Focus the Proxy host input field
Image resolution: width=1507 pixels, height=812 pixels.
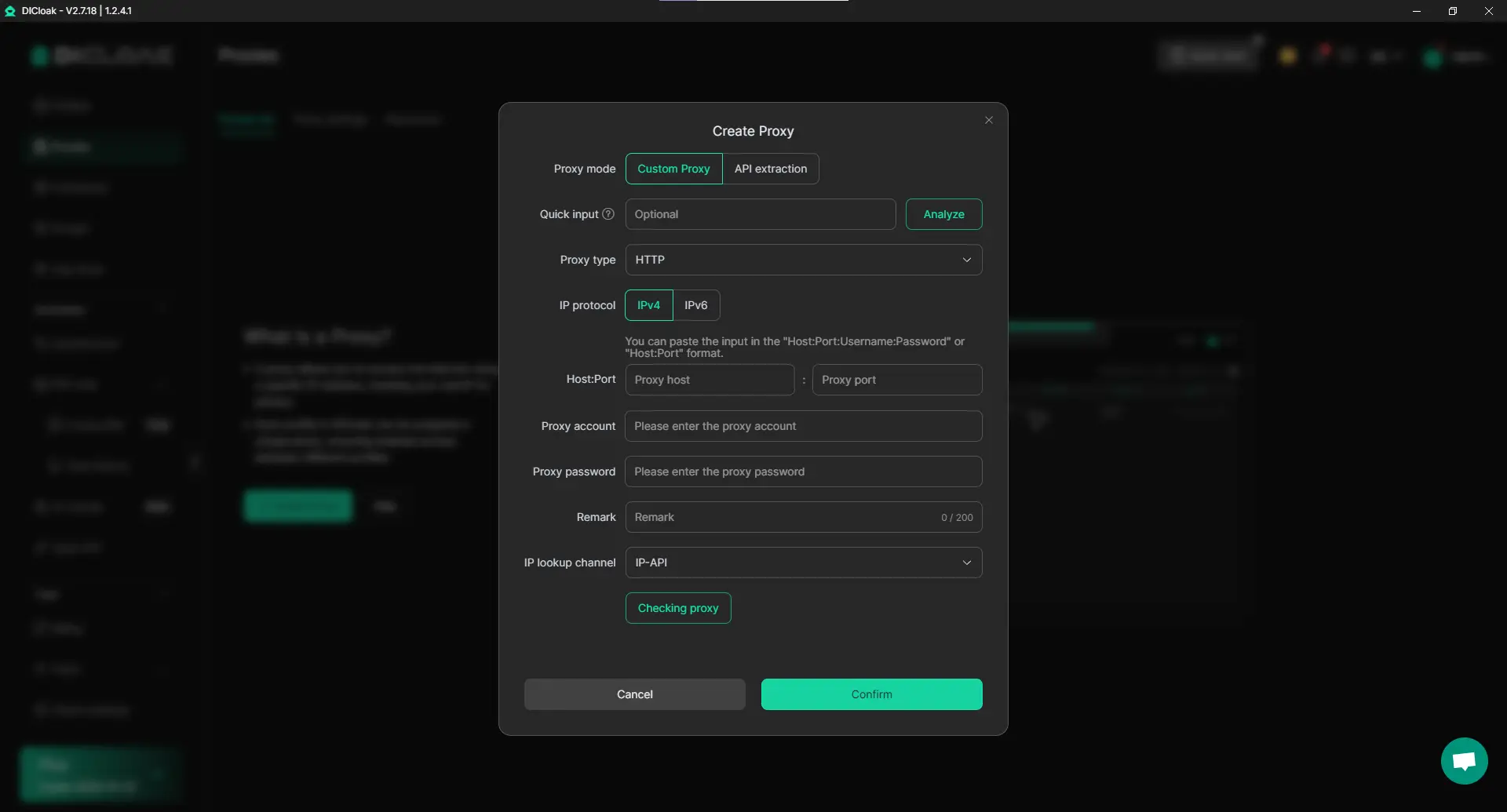tap(710, 380)
